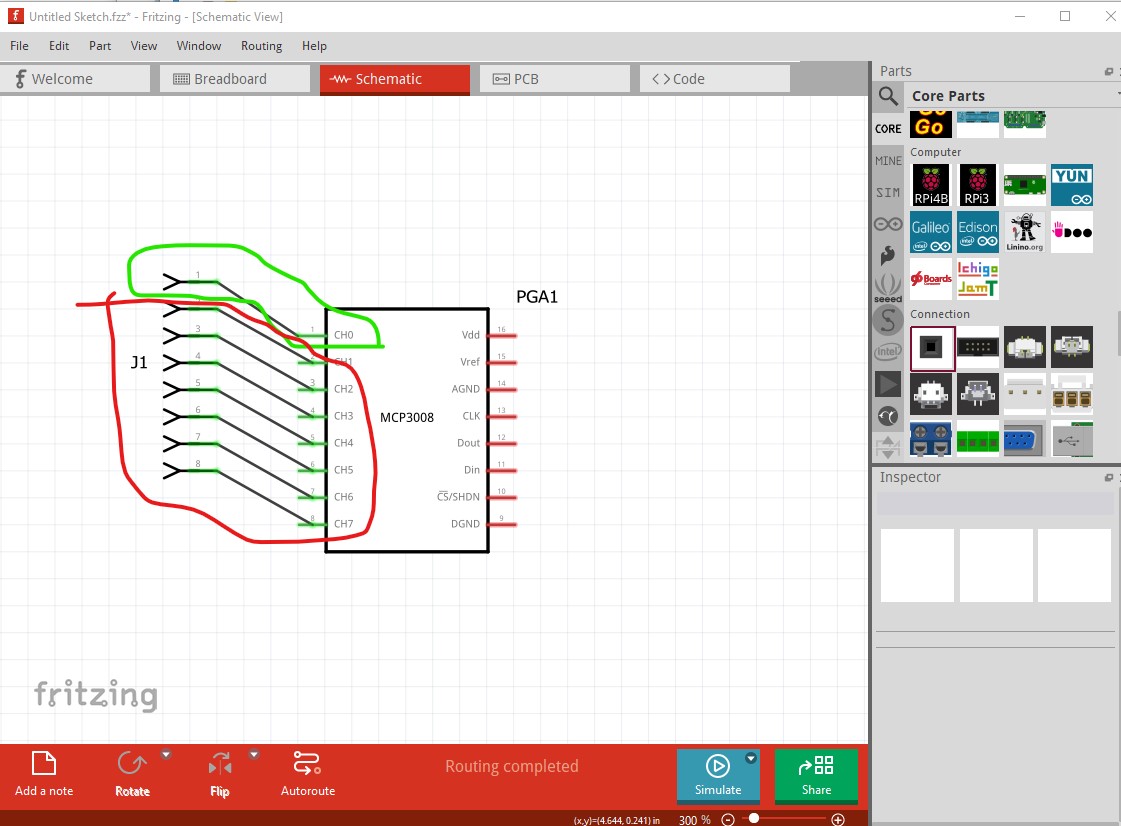This screenshot has height=826, width=1121.
Task: Expand the Flip options arrow
Action: click(254, 754)
